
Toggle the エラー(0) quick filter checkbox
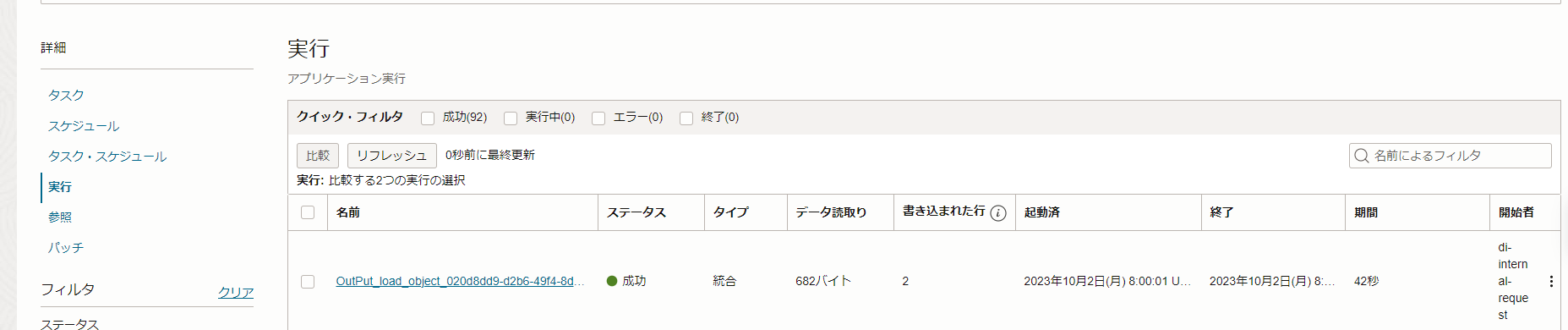click(x=598, y=118)
